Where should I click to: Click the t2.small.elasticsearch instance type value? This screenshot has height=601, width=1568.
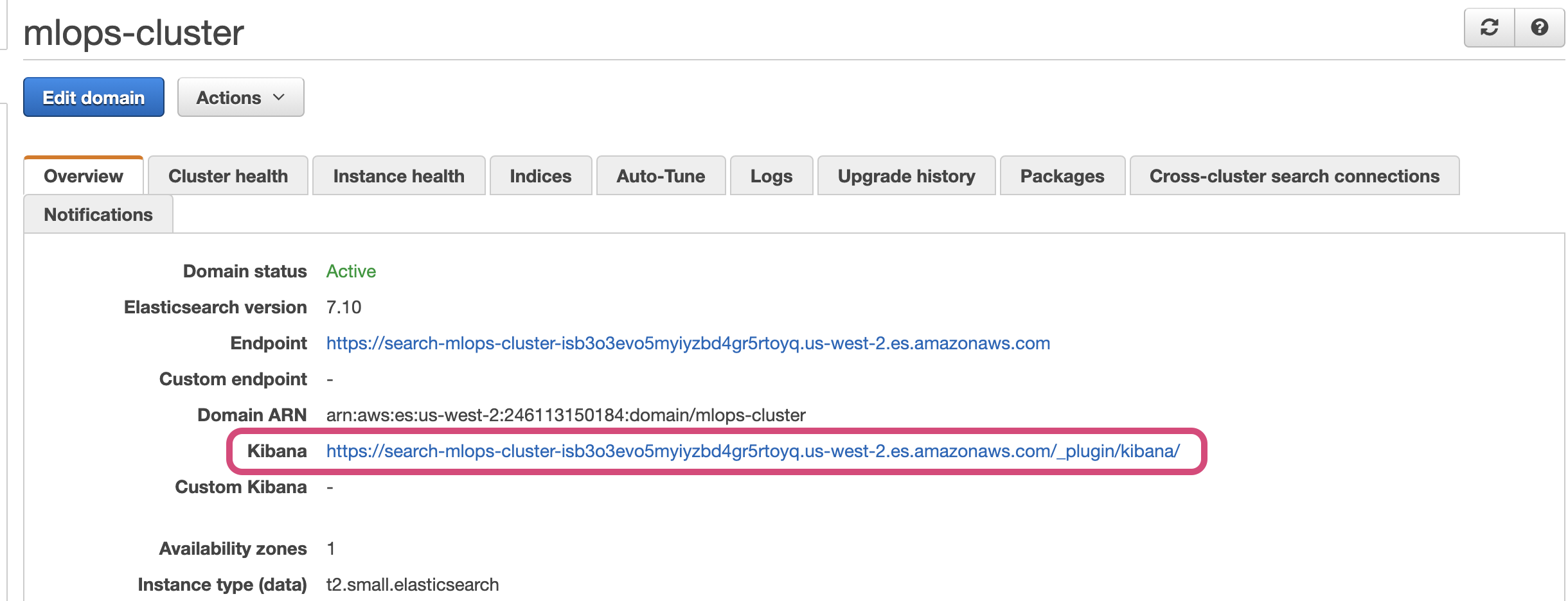point(413,585)
